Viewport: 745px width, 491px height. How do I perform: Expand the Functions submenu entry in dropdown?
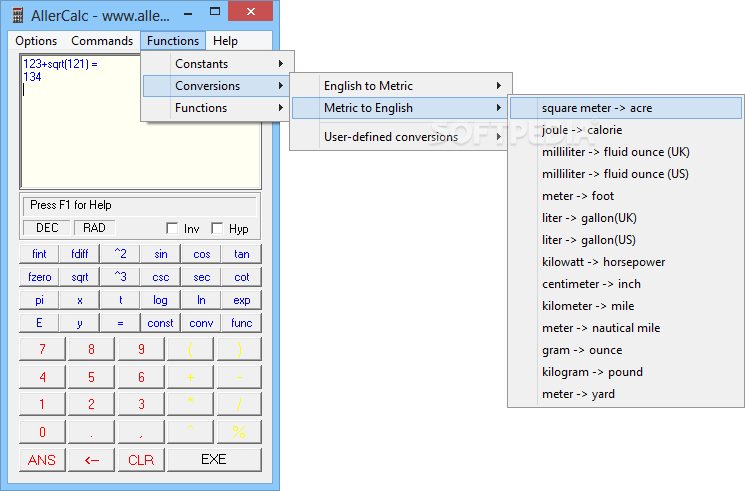pos(217,108)
